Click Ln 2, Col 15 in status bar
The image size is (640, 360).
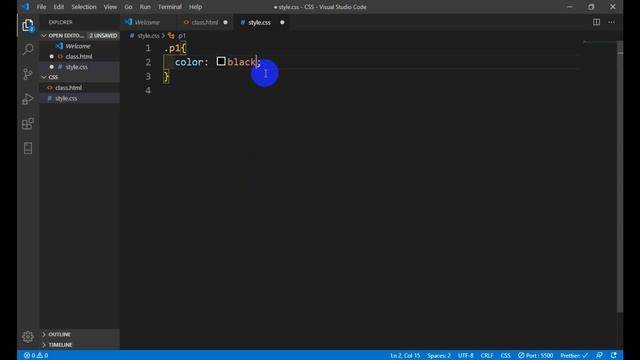click(405, 356)
